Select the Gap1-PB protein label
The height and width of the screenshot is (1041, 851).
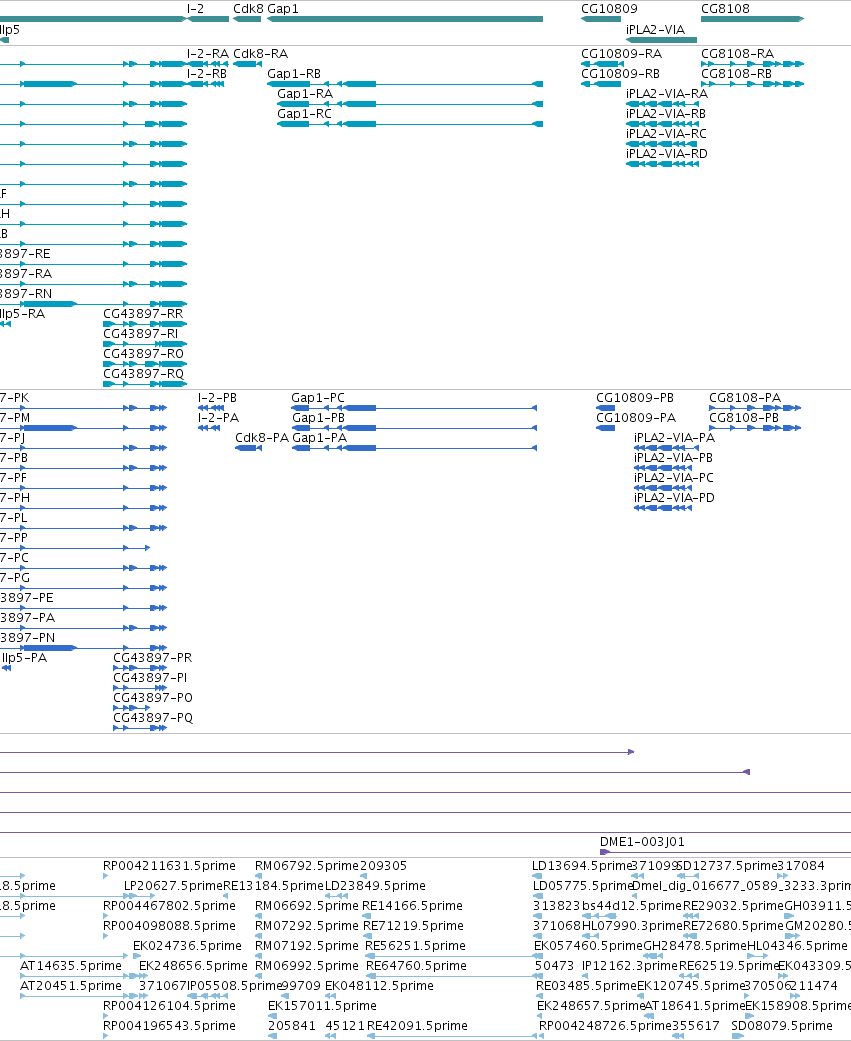coord(319,418)
